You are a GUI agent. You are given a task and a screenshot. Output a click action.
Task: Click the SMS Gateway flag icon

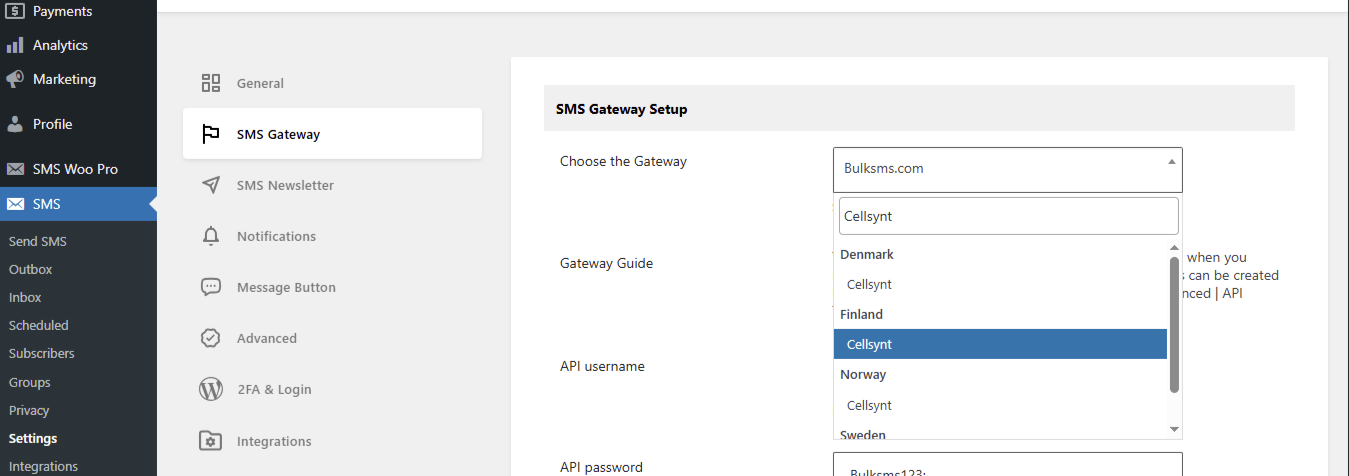coord(211,134)
